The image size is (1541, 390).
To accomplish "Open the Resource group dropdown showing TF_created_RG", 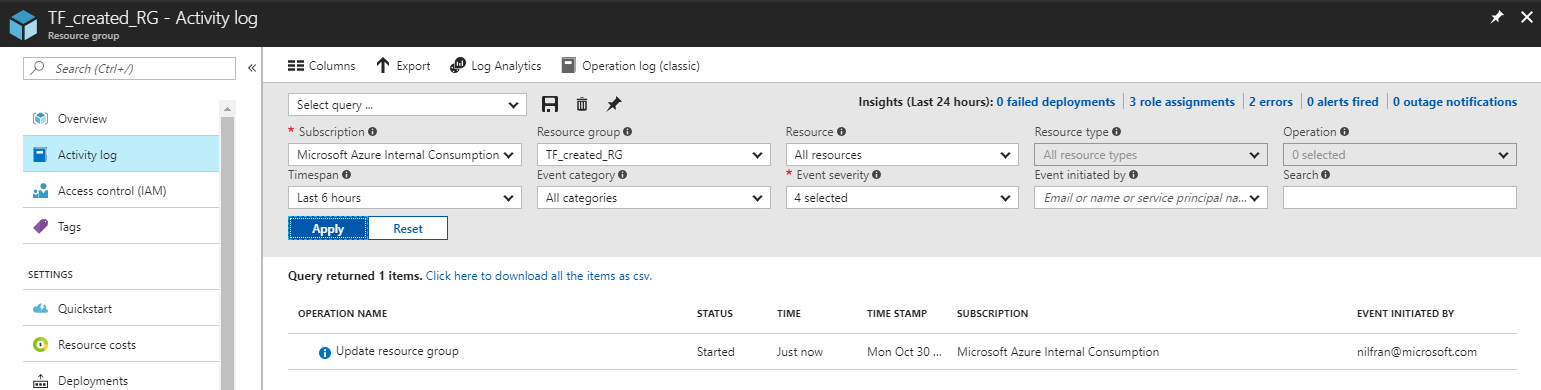I will 654,155.
